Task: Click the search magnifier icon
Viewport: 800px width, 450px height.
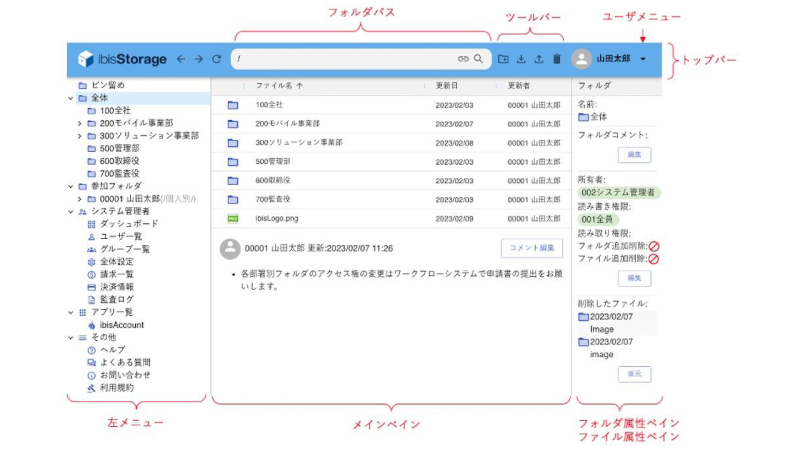Action: [479, 59]
